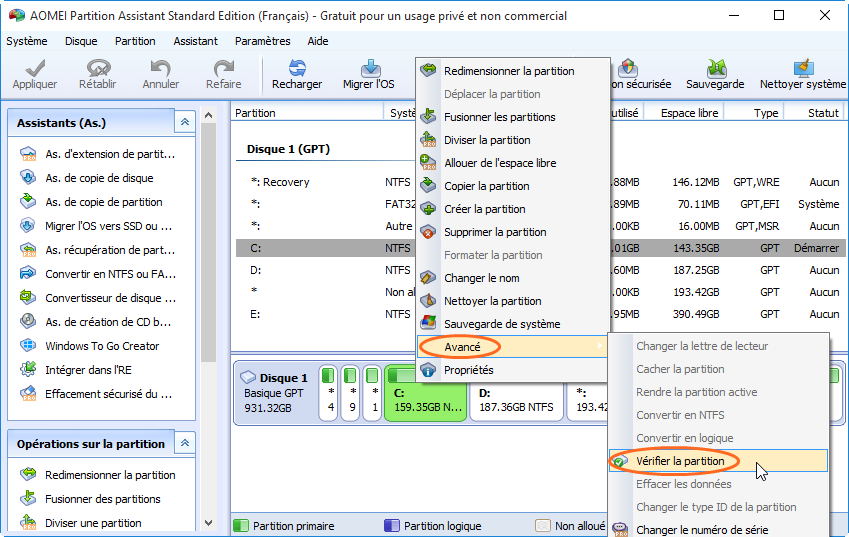
Task: Choose Nettoyer la partition menu entry
Action: point(513,301)
